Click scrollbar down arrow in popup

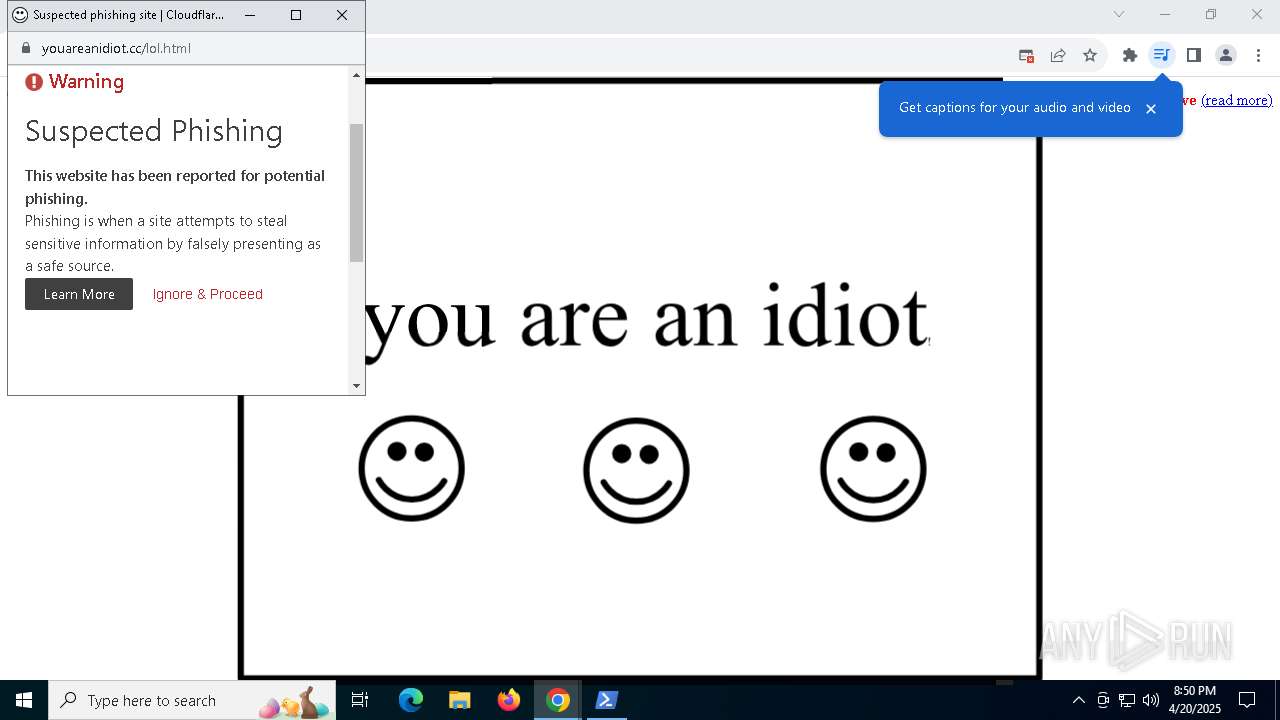click(x=356, y=385)
